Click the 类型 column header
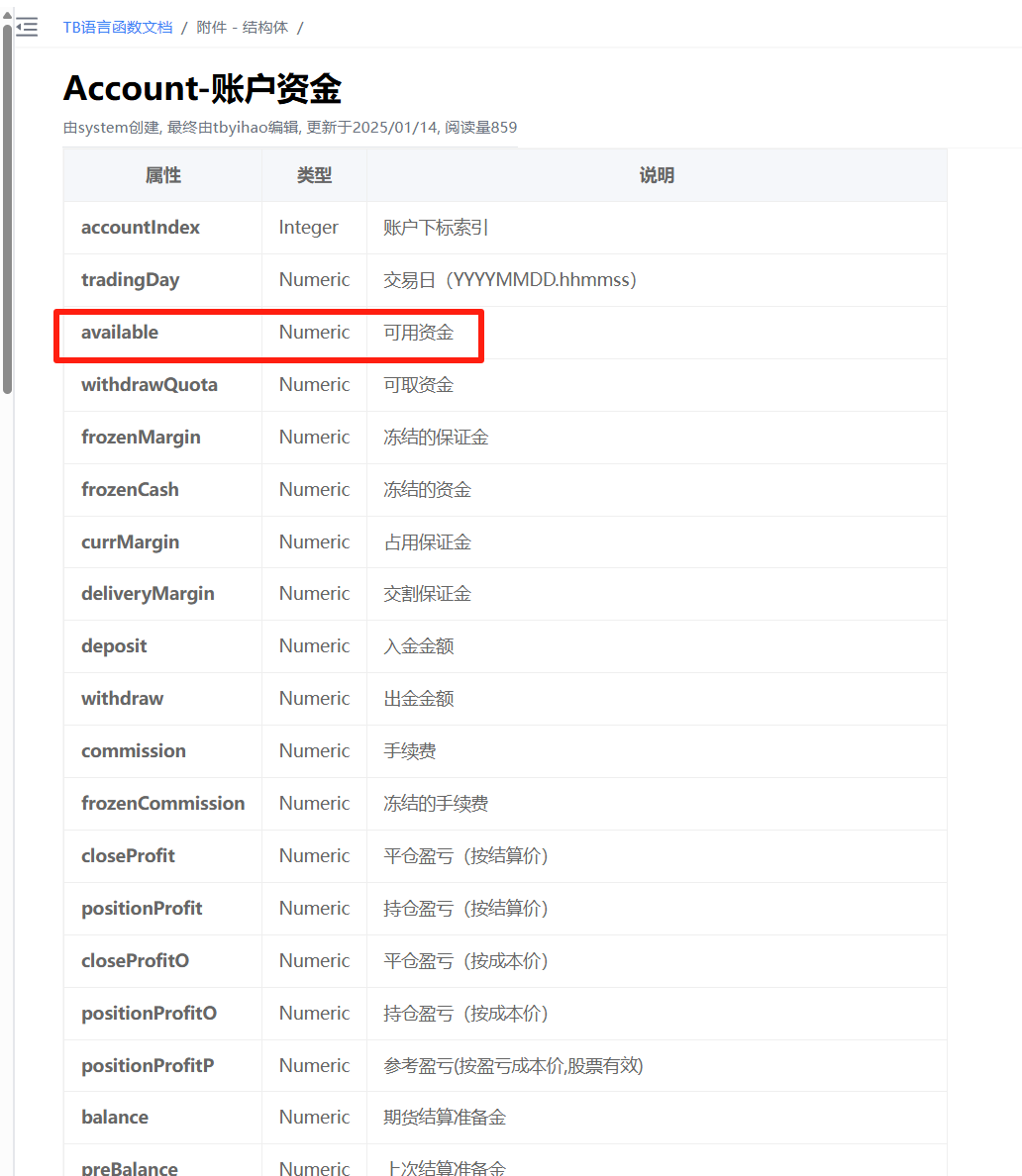The image size is (1022, 1176). click(x=314, y=175)
